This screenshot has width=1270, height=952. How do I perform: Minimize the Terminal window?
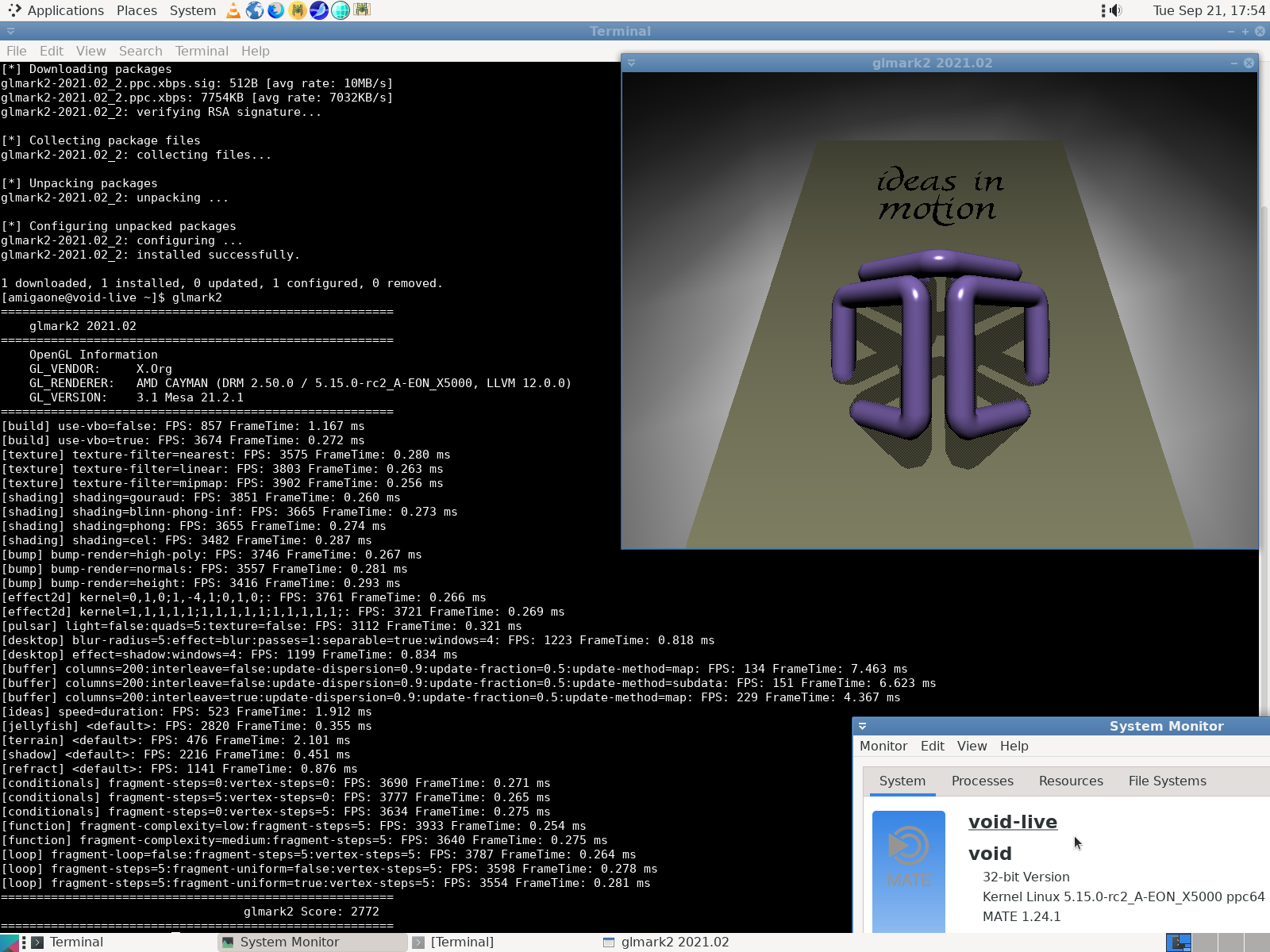1231,31
